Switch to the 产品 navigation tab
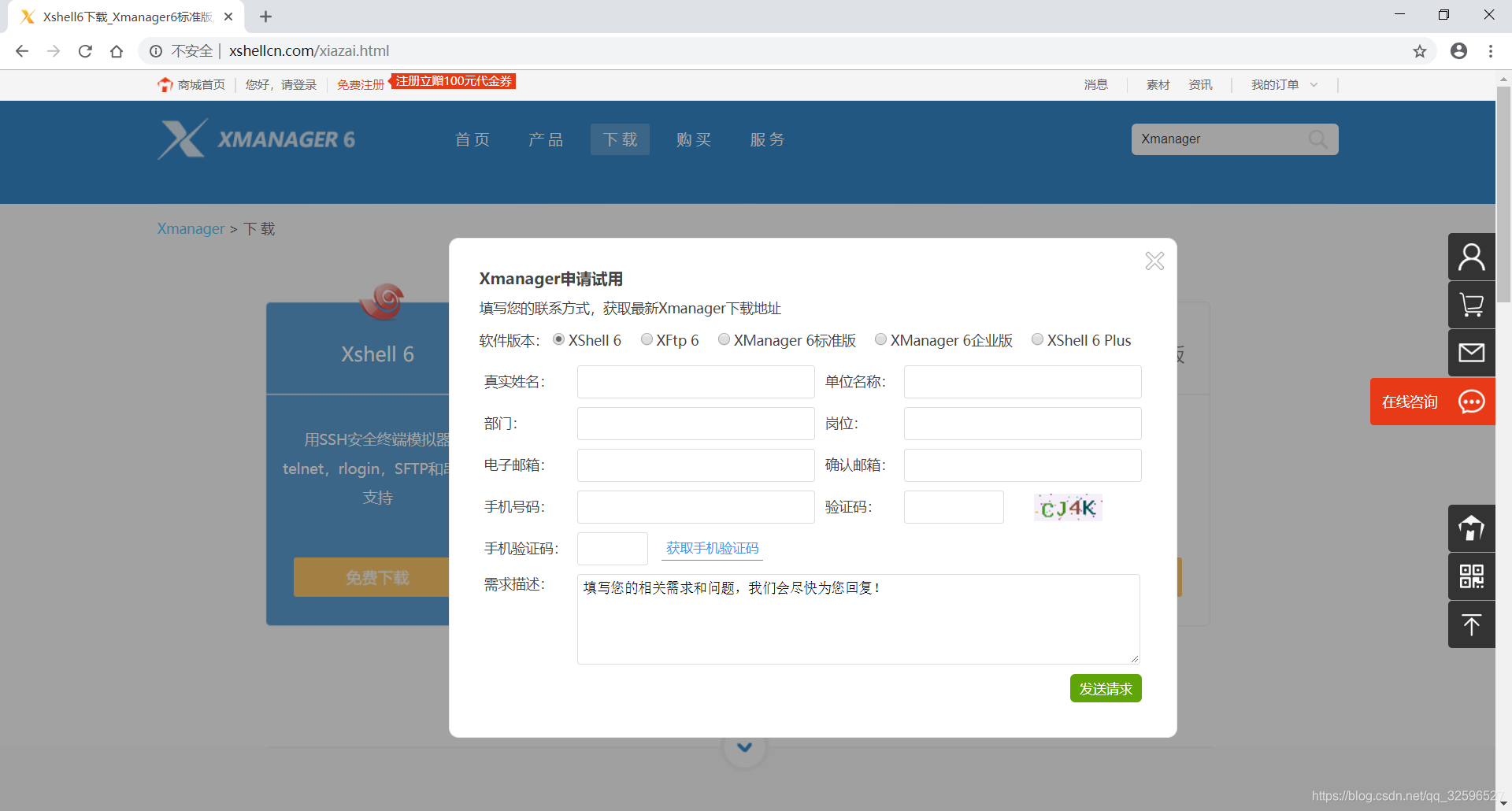 pos(546,139)
